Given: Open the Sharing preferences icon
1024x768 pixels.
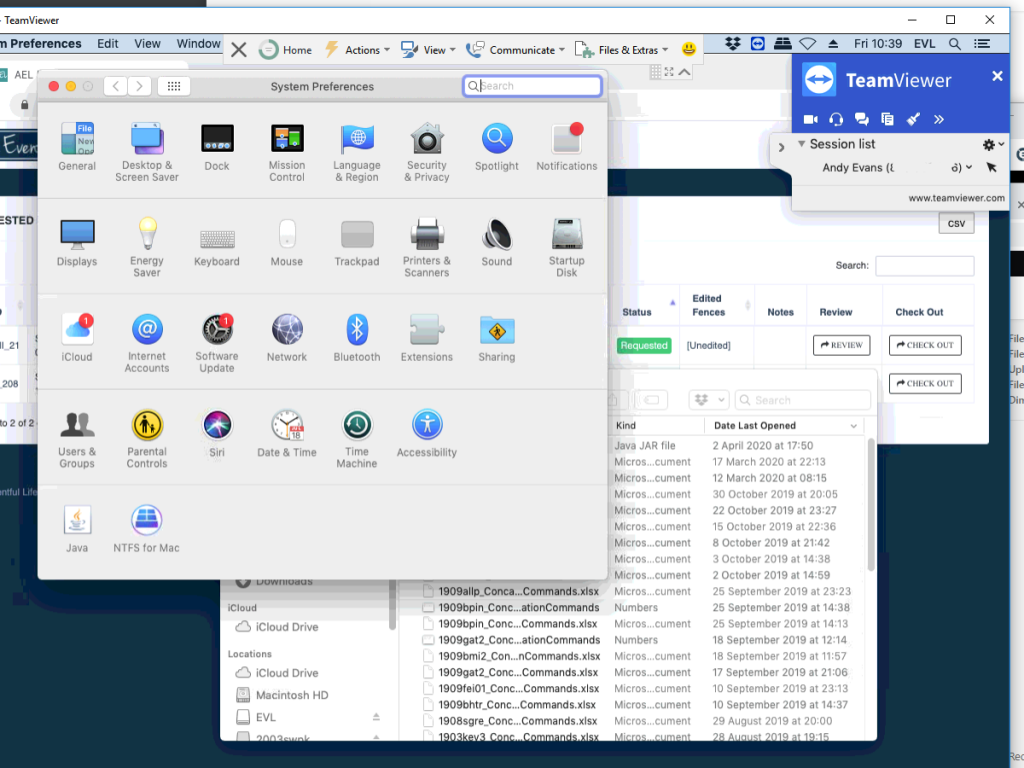Looking at the screenshot, I should [497, 338].
